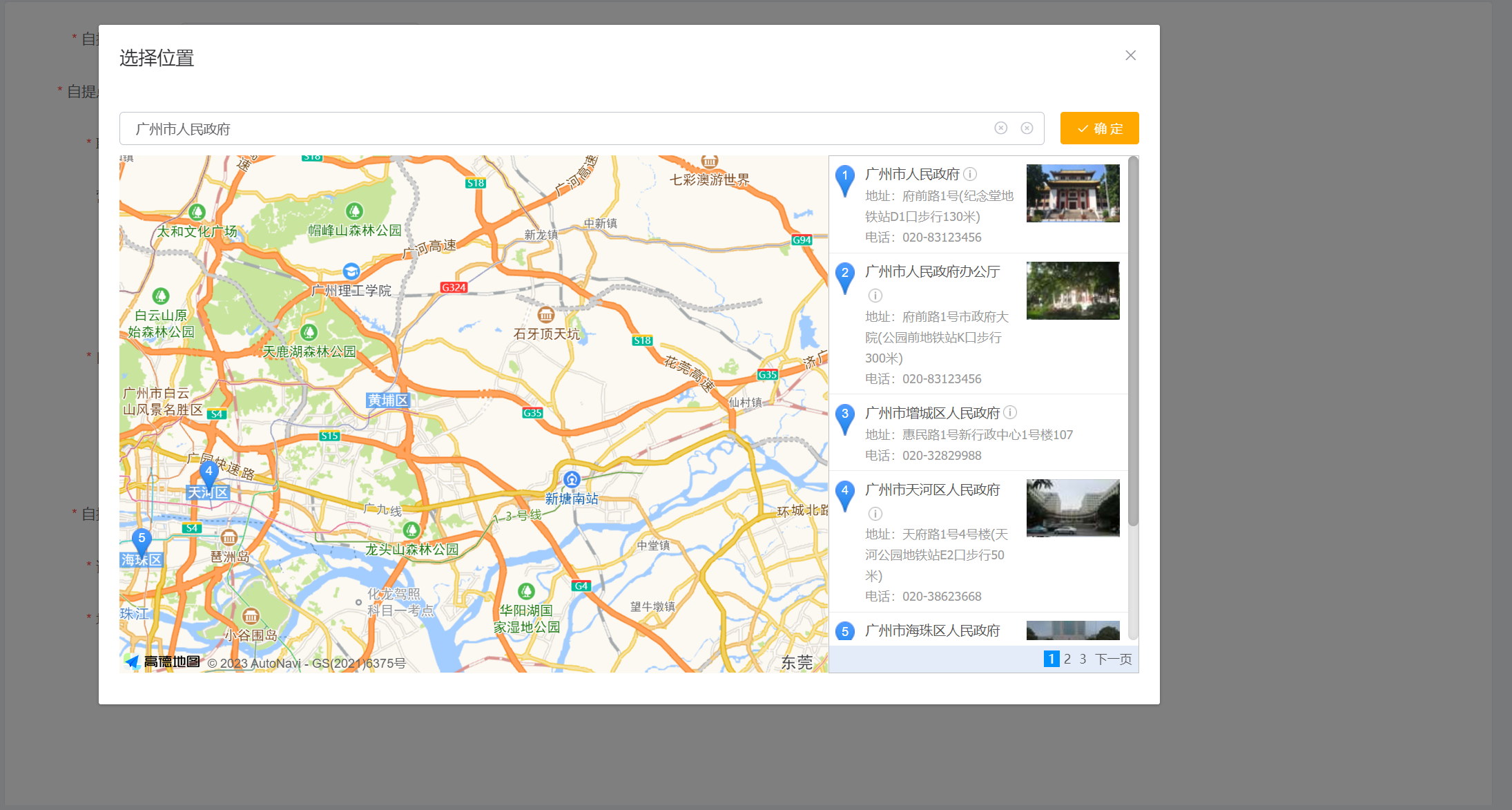The image size is (1512, 810).
Task: Open thumbnail photo of 广州市人民政府办公厅
Action: (1073, 291)
